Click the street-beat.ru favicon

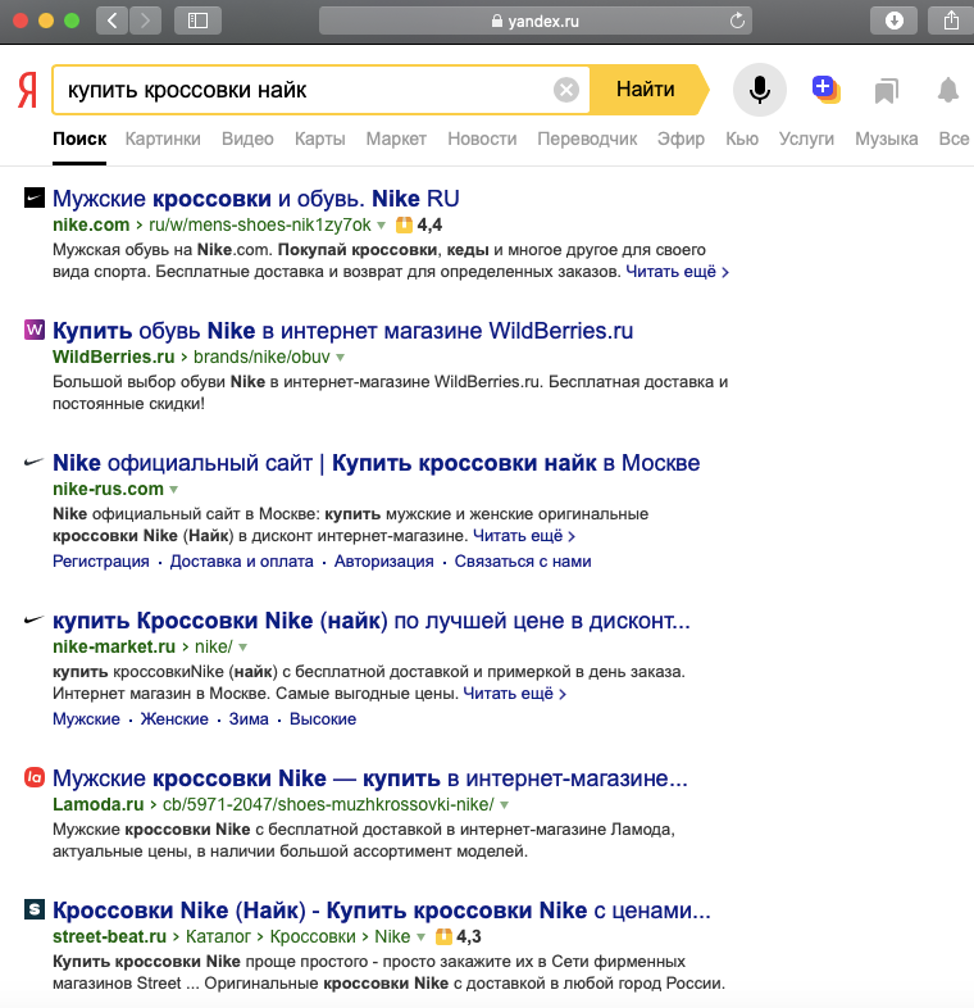click(34, 909)
